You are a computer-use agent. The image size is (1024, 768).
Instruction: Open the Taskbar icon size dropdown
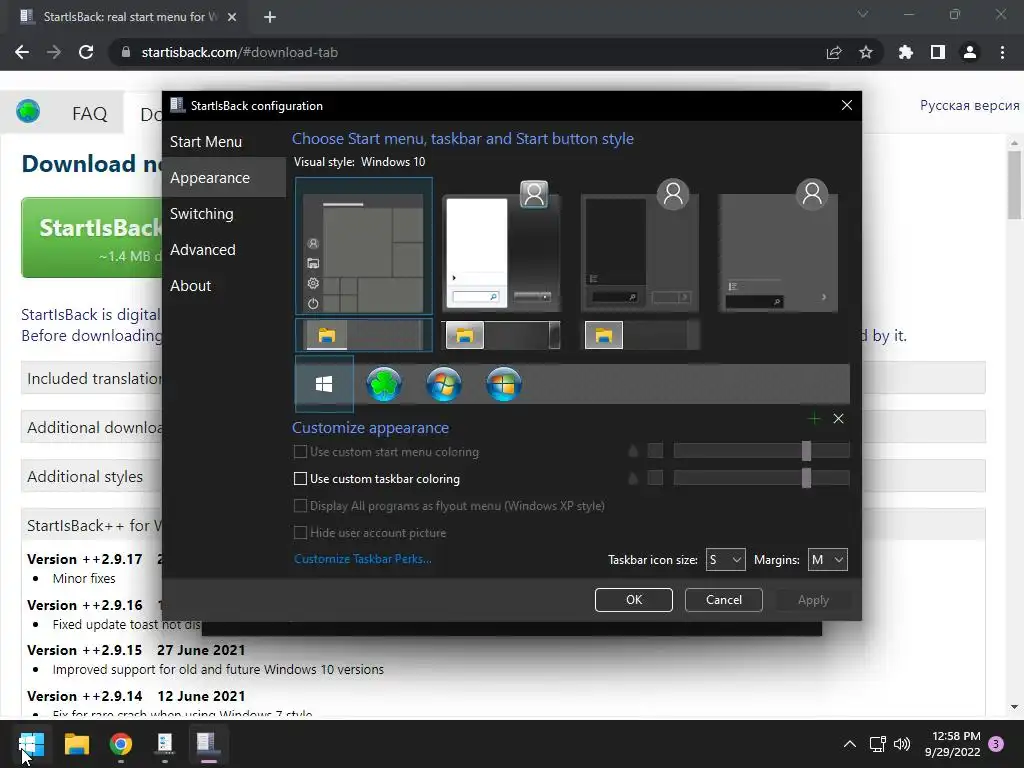[x=726, y=560]
